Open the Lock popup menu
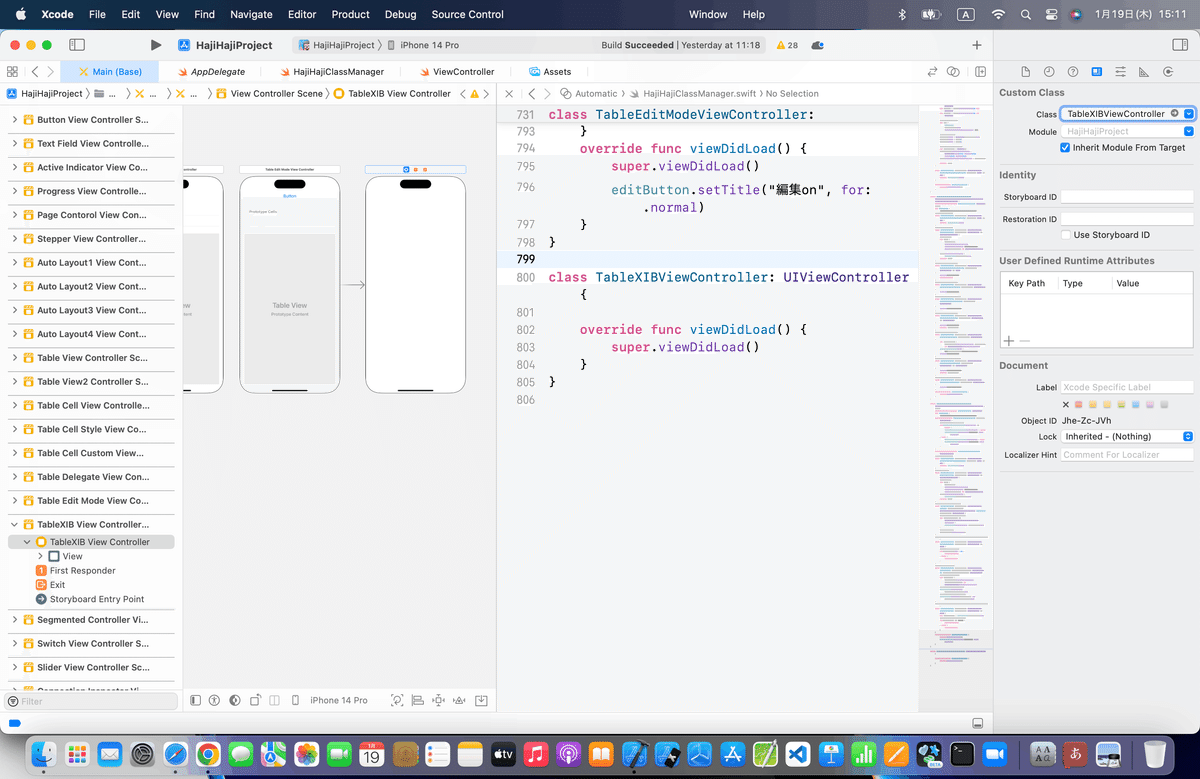 (x=1127, y=436)
